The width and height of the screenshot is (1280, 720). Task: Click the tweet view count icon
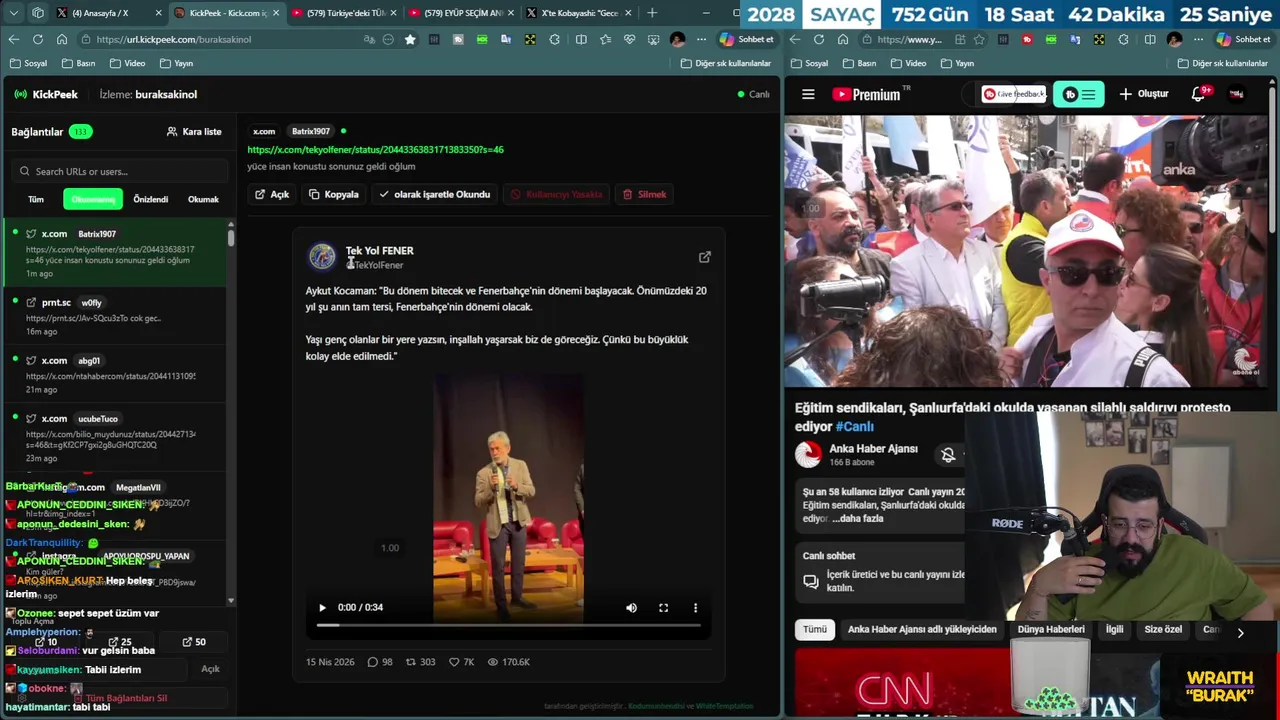click(x=492, y=662)
